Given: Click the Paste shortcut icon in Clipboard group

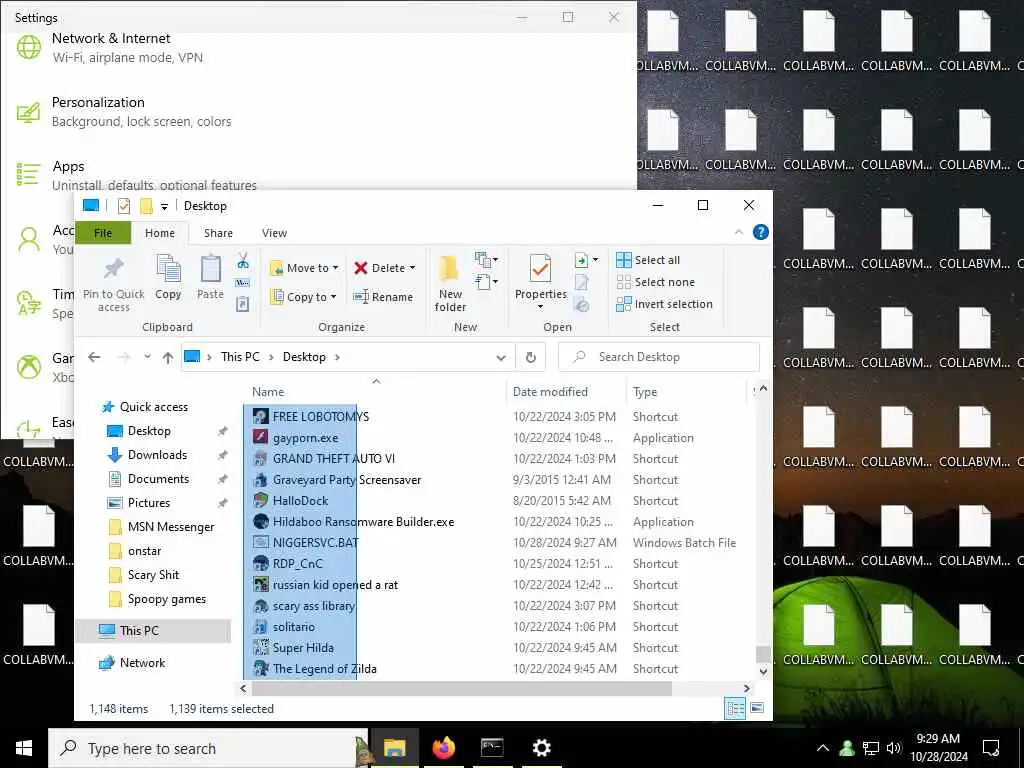Looking at the screenshot, I should pos(243,304).
